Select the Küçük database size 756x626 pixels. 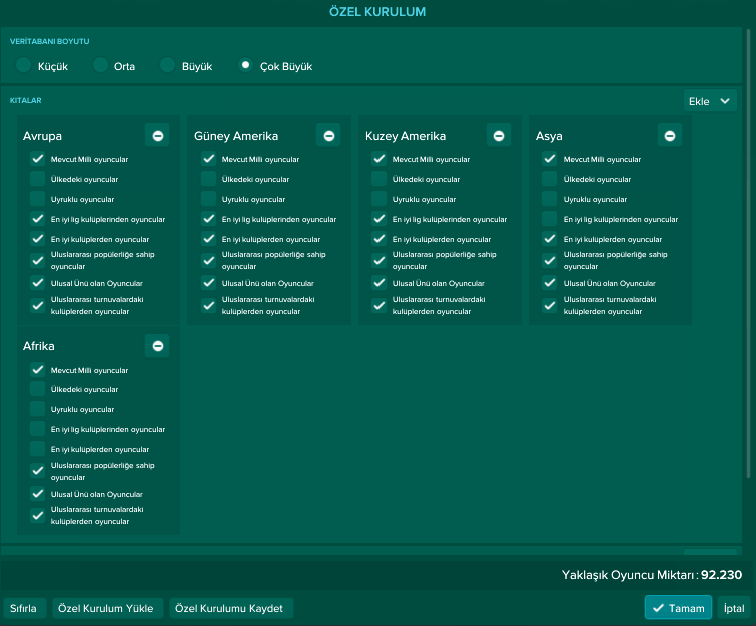pos(23,65)
